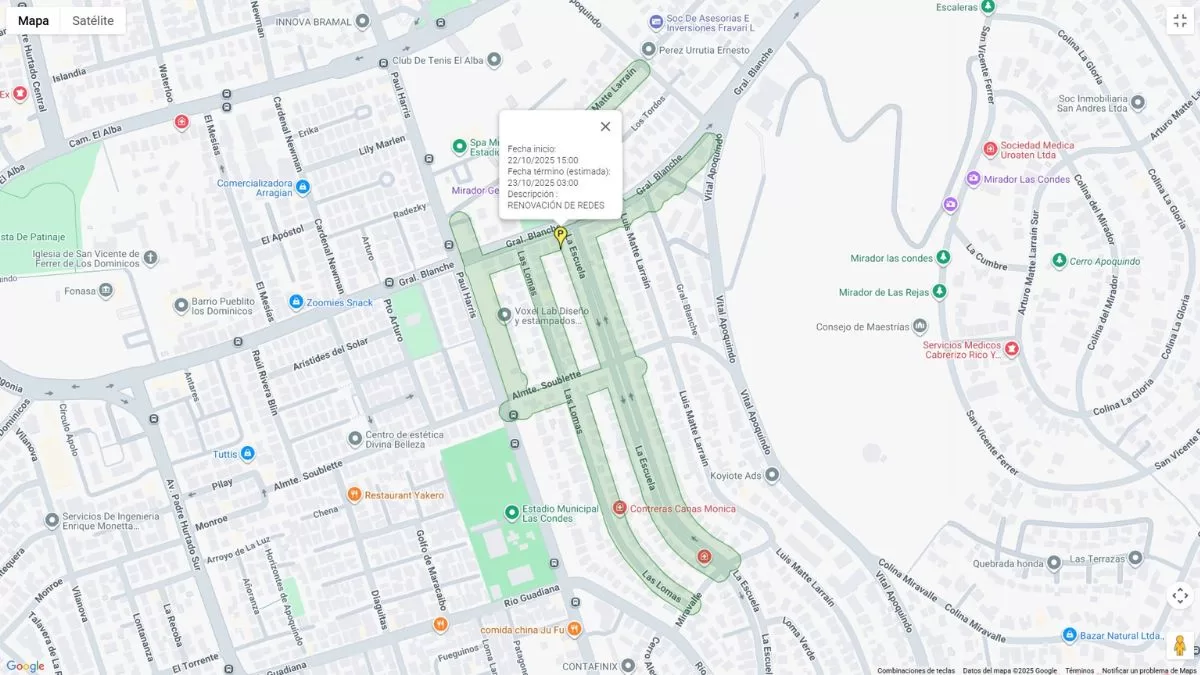Switch to the Satélite map view

point(93,20)
